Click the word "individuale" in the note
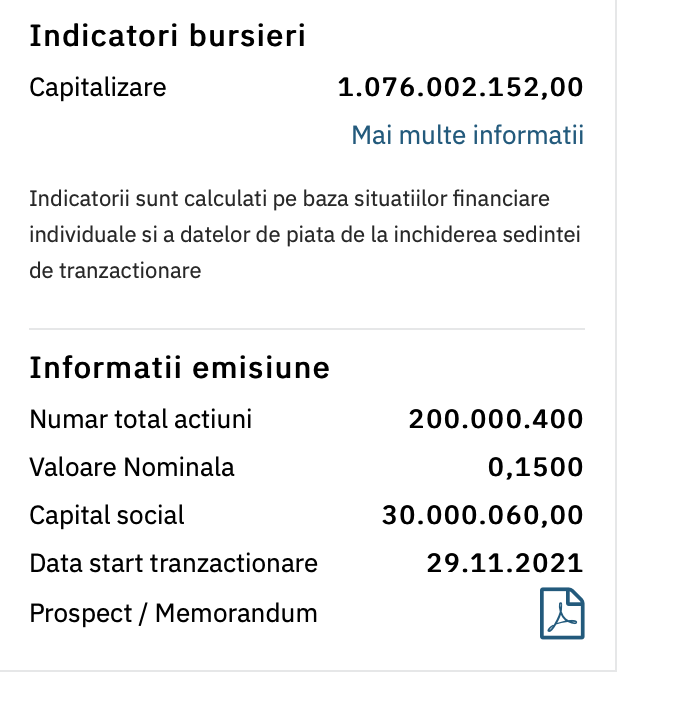The width and height of the screenshot is (680, 702). coord(76,235)
